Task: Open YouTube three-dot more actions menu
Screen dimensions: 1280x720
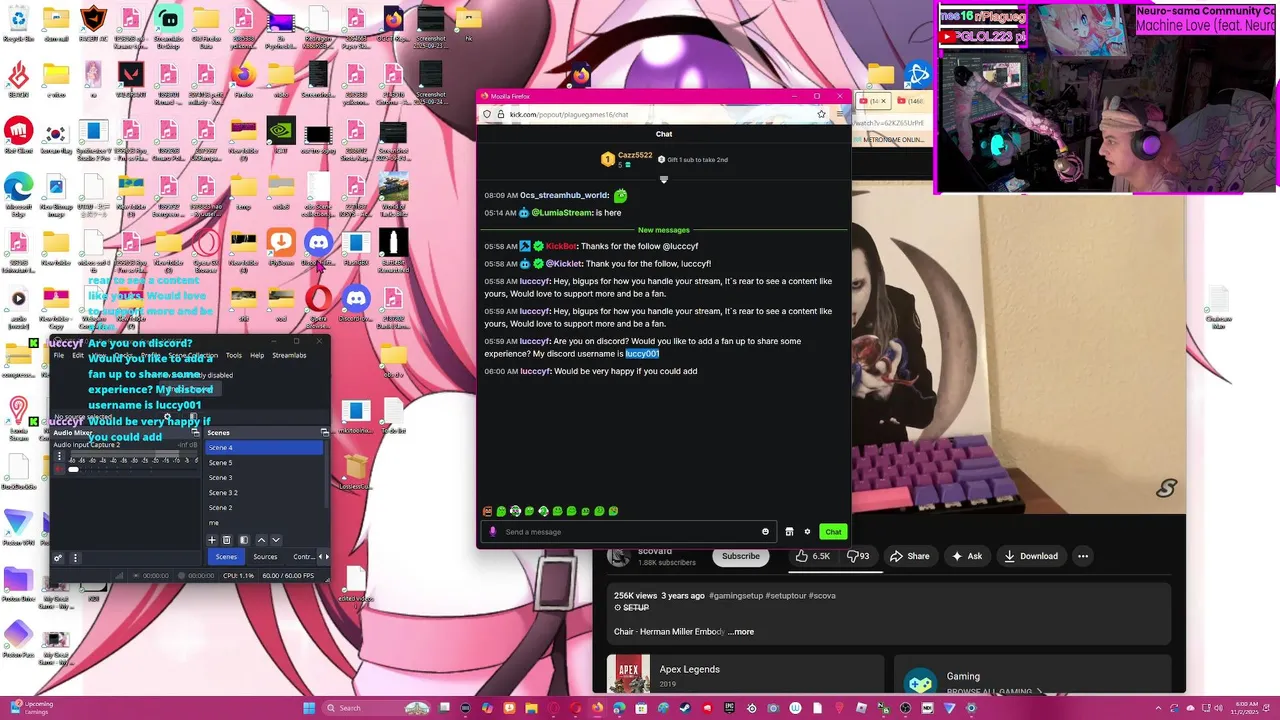Action: point(1082,556)
